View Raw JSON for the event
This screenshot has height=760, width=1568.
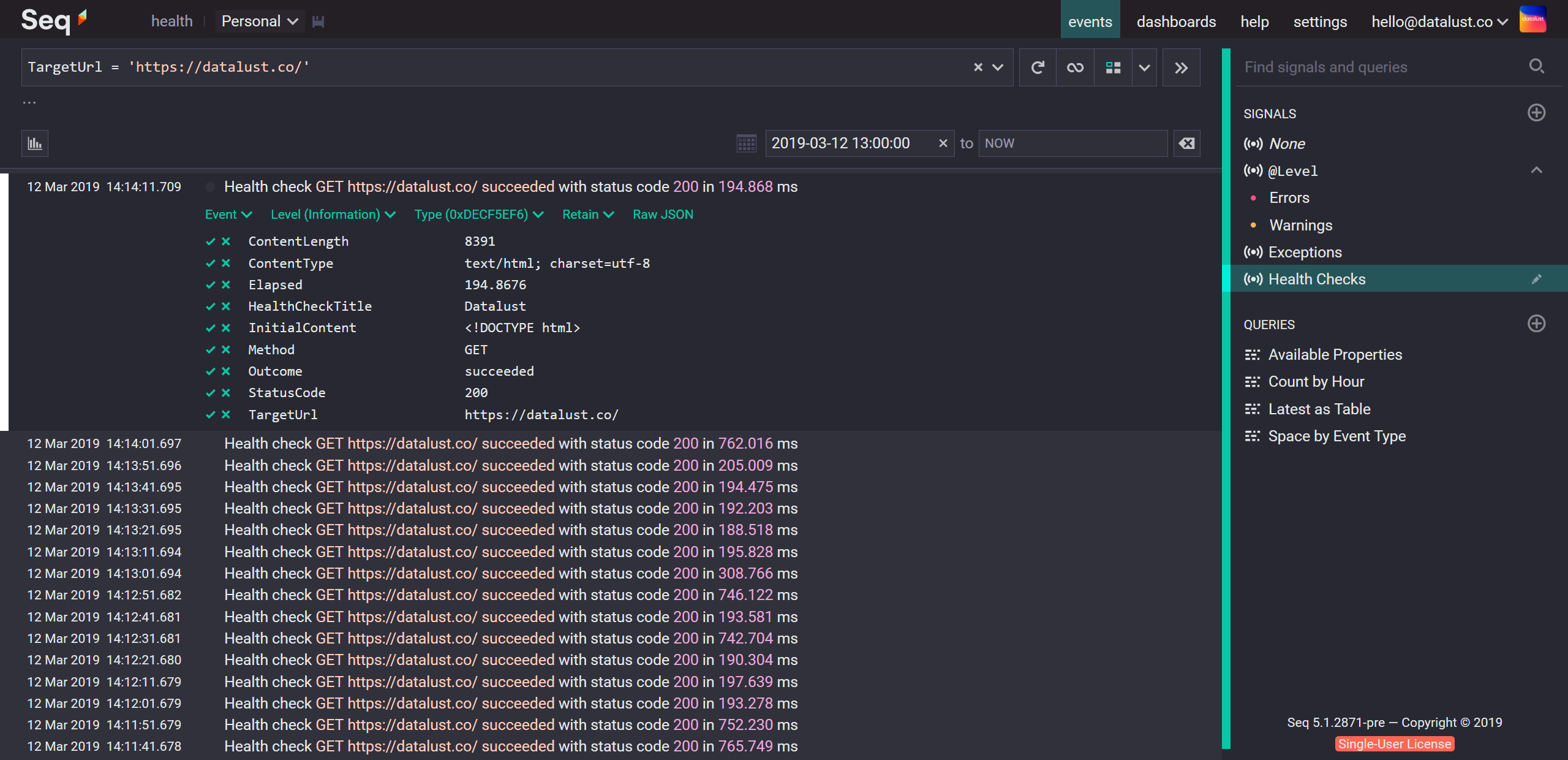[663, 215]
